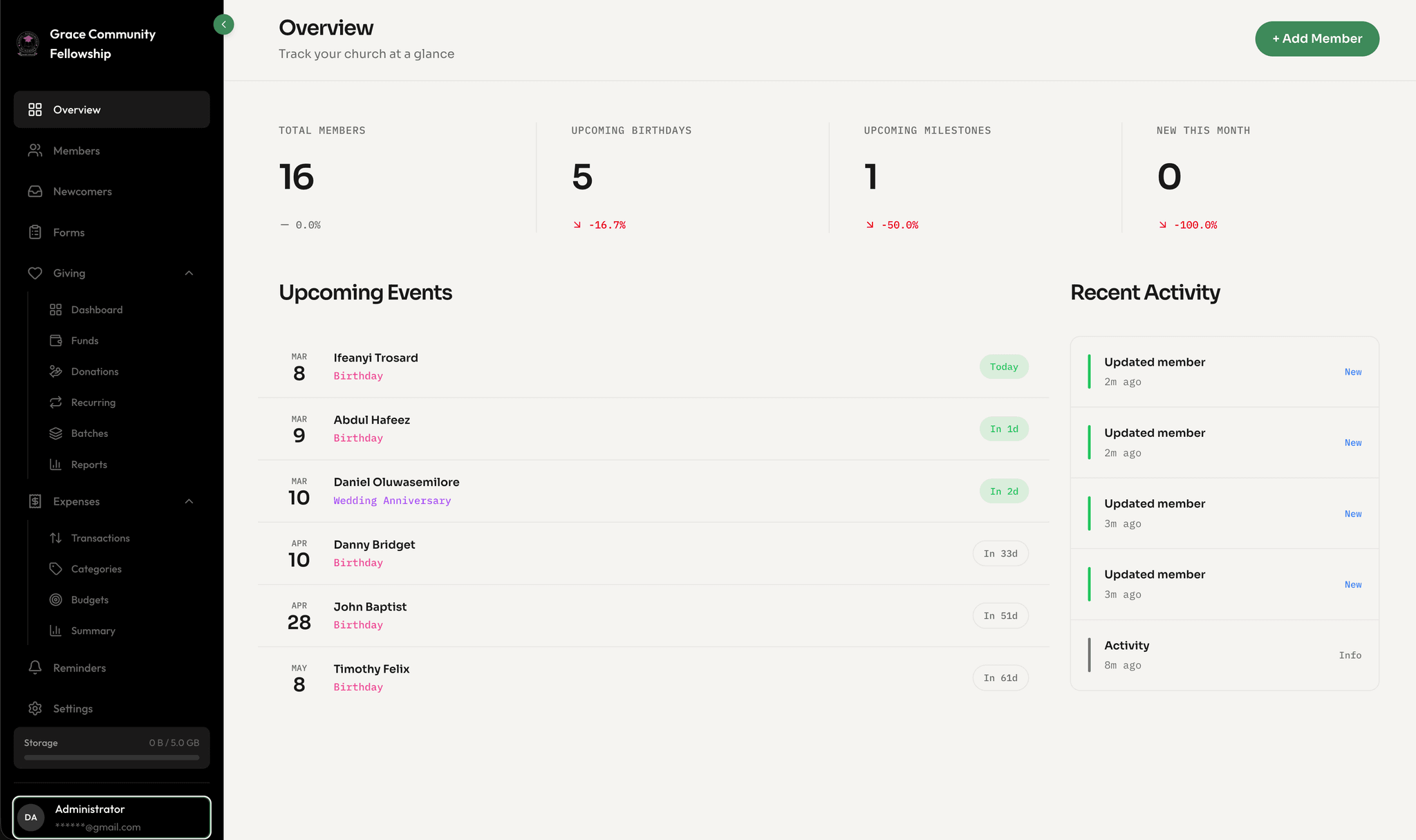Click the storage usage progress bar
Screen dimensions: 1416x840
click(111, 757)
